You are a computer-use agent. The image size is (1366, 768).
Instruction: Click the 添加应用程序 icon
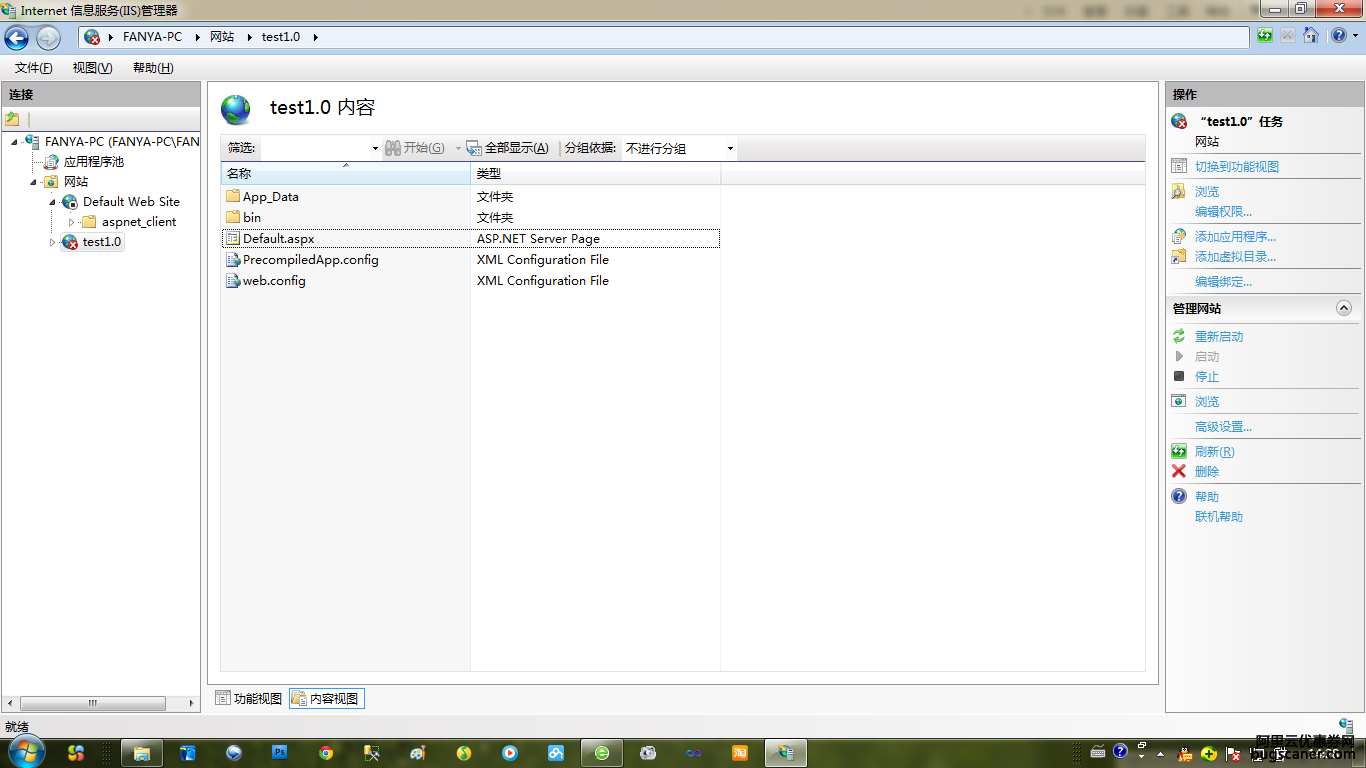1179,237
